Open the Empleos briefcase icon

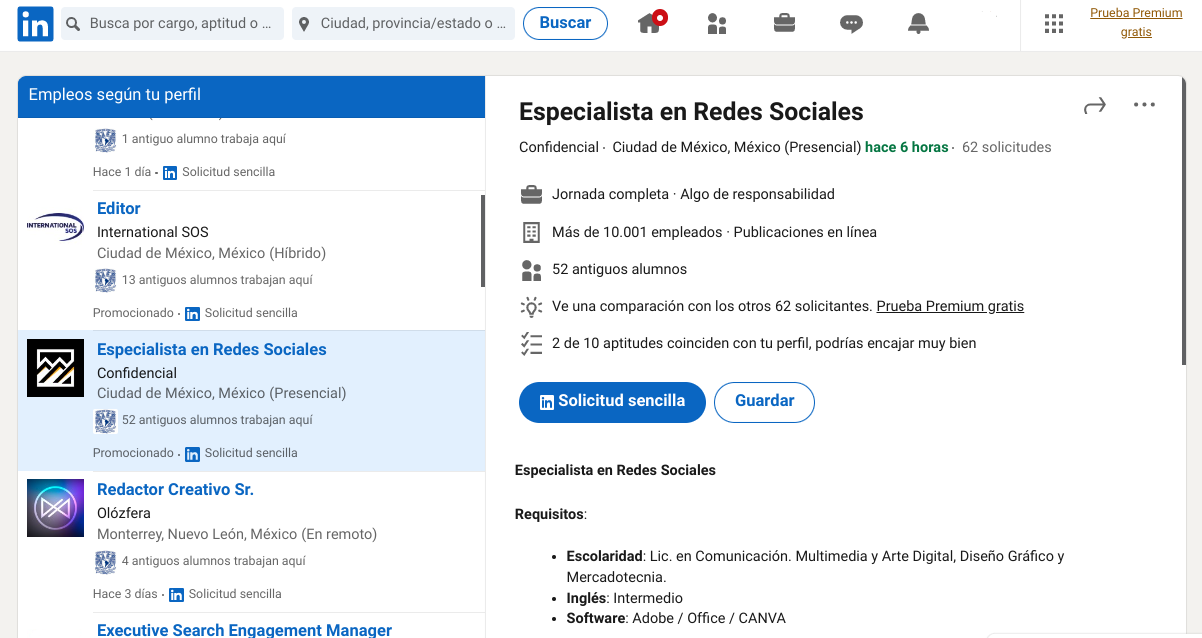tap(784, 23)
